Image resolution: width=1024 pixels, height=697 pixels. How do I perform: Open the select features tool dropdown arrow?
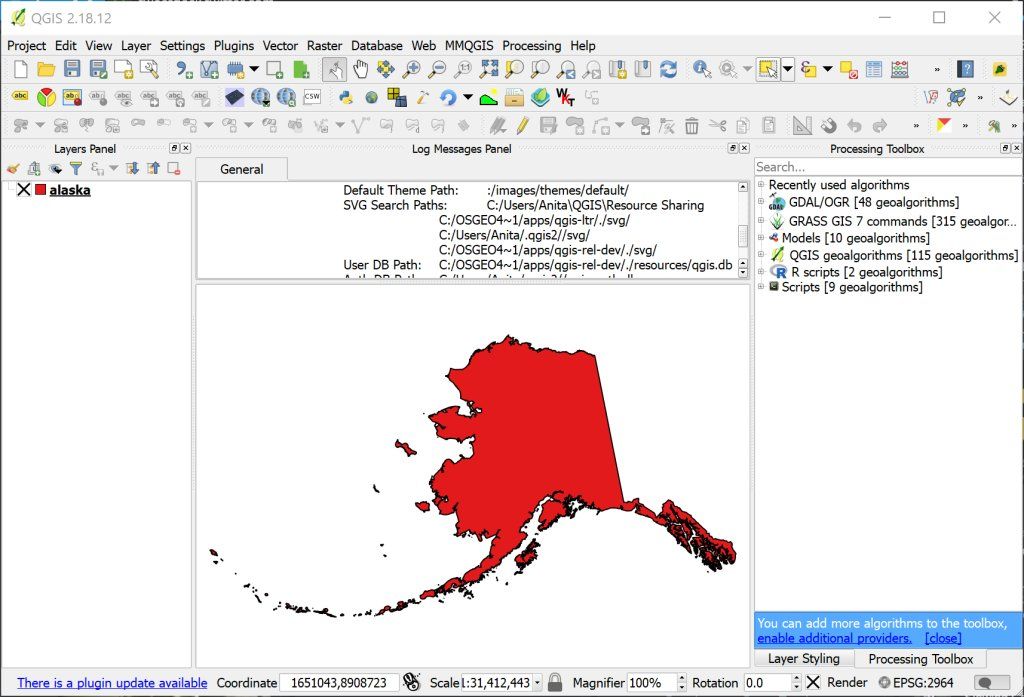click(x=788, y=69)
